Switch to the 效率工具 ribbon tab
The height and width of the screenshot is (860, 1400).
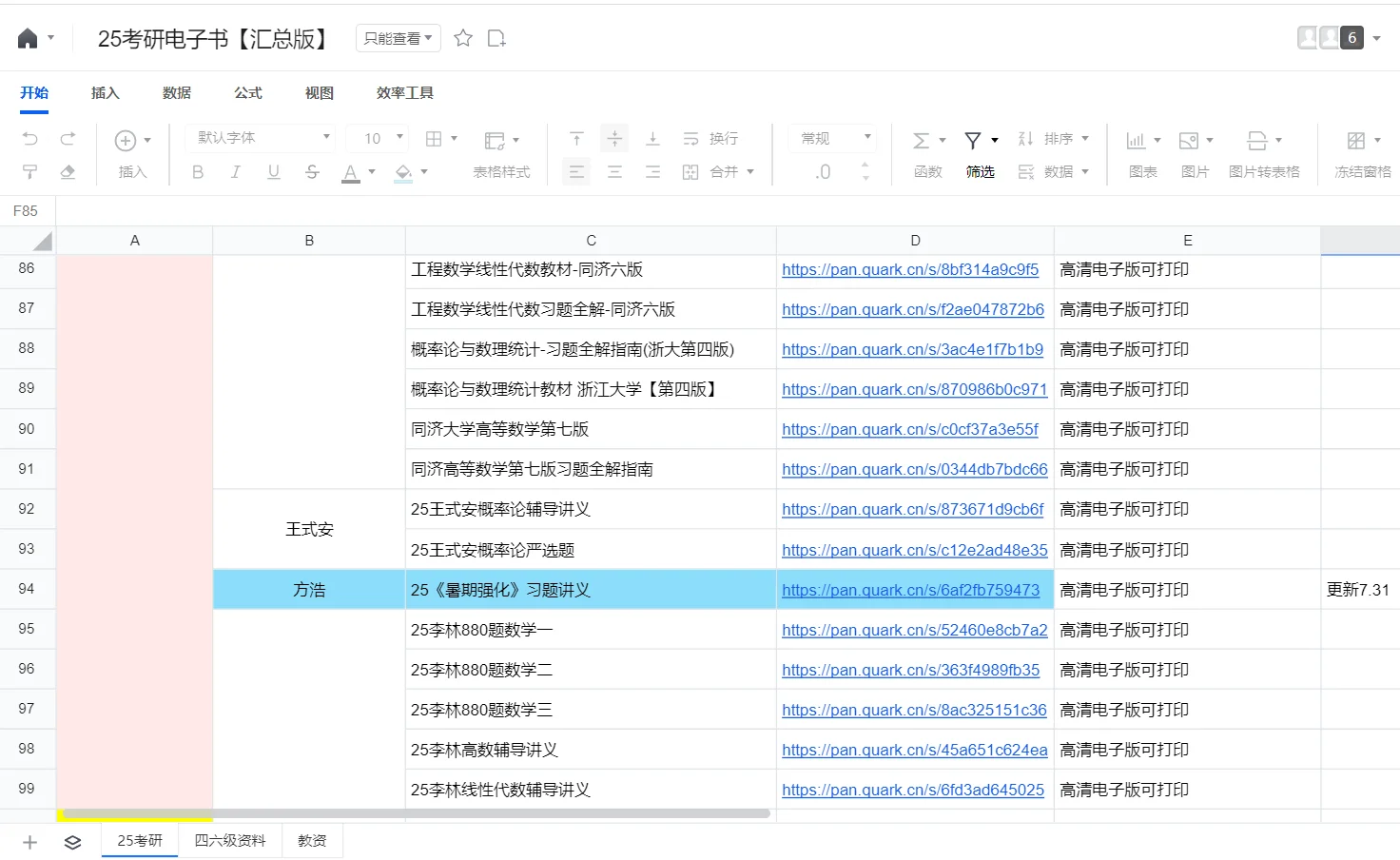tap(405, 93)
